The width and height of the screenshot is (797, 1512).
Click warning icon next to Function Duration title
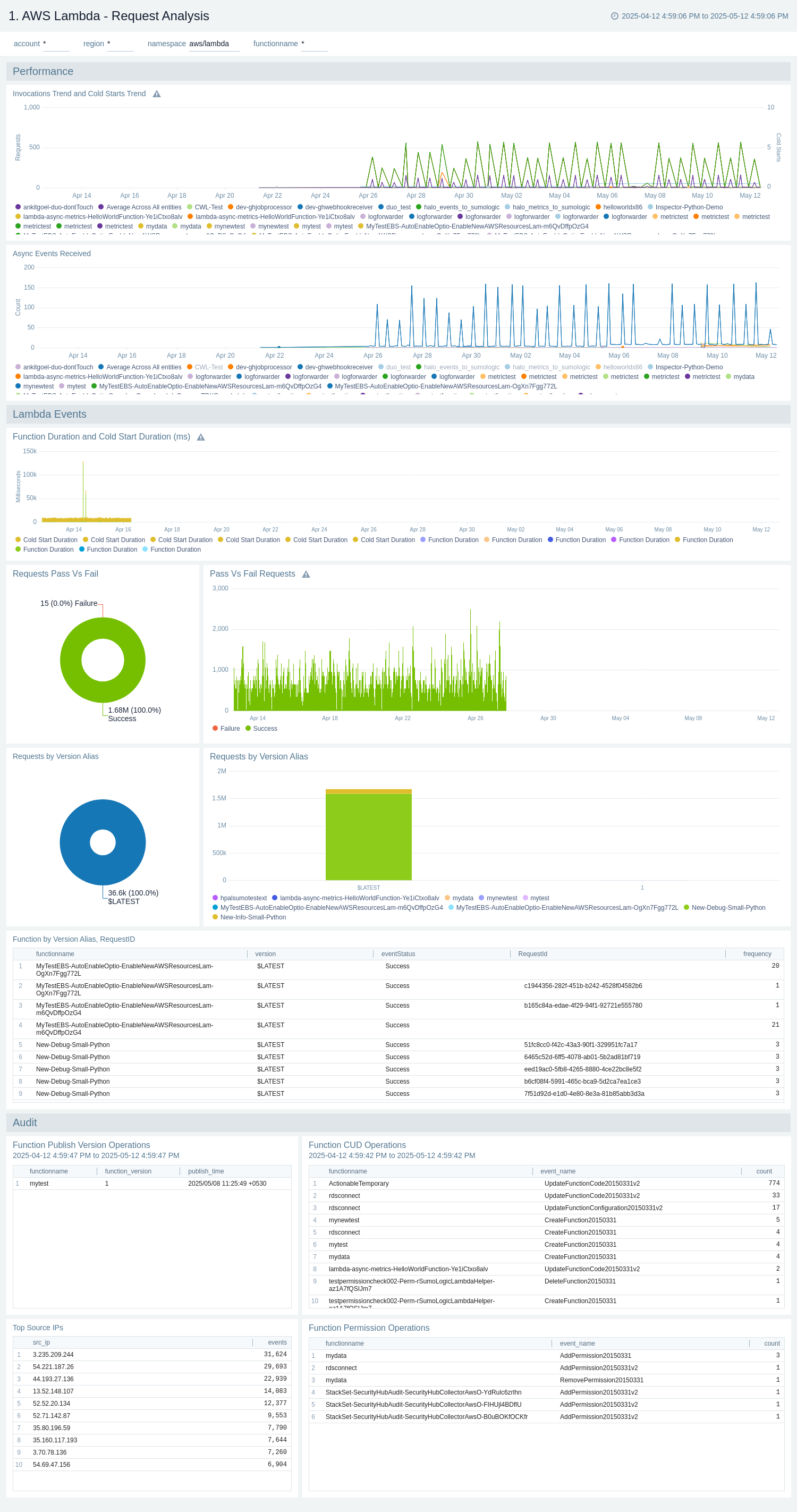pos(201,437)
